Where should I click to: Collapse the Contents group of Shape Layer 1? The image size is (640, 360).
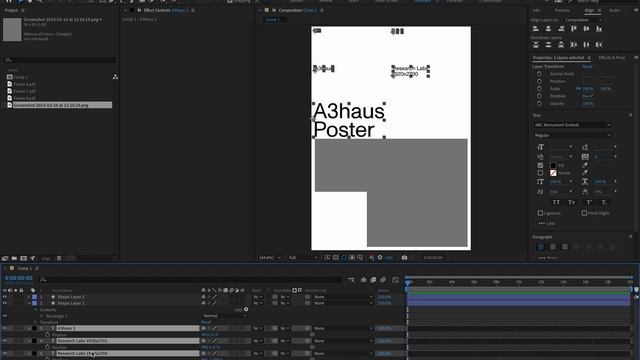[35, 310]
